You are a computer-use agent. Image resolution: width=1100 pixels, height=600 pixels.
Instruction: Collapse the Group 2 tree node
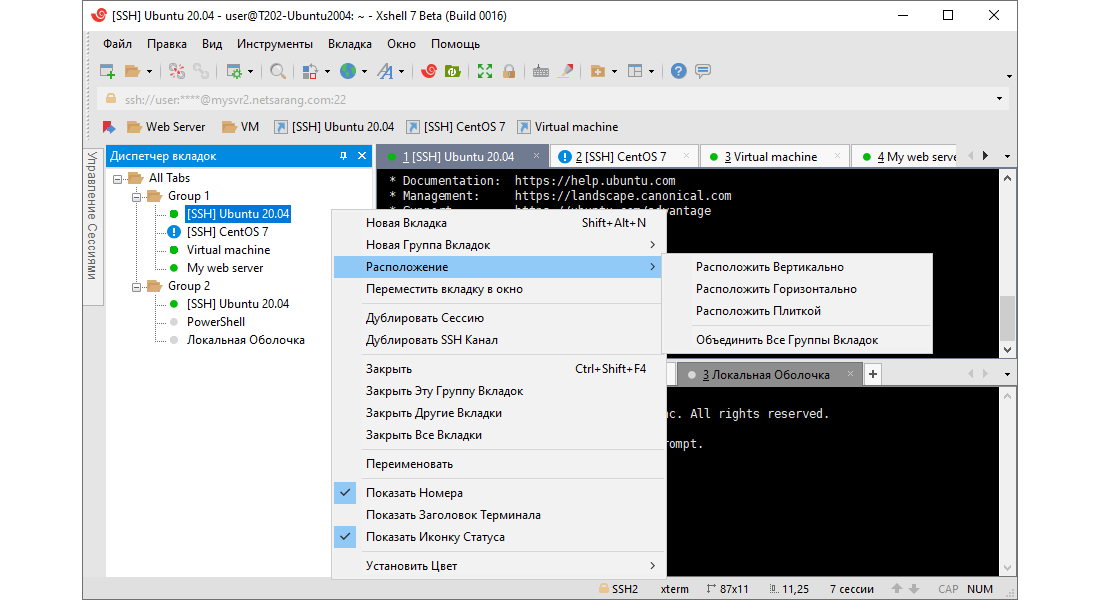click(136, 287)
